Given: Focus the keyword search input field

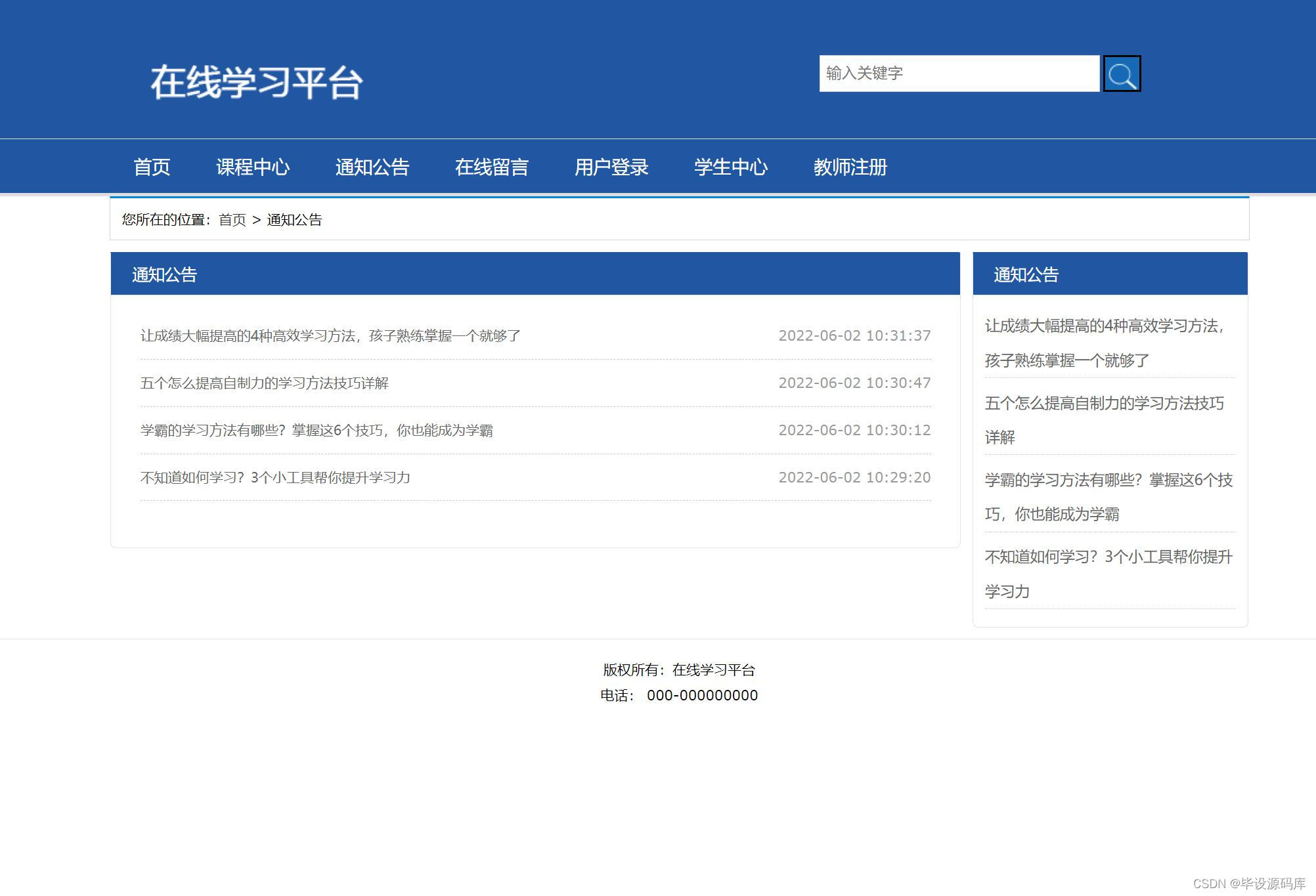Looking at the screenshot, I should [959, 74].
